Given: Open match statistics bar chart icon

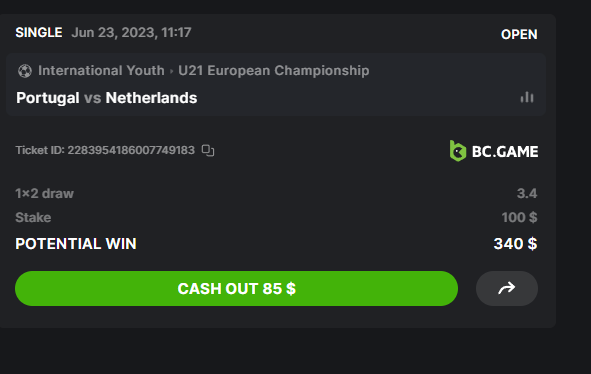Looking at the screenshot, I should [527, 97].
